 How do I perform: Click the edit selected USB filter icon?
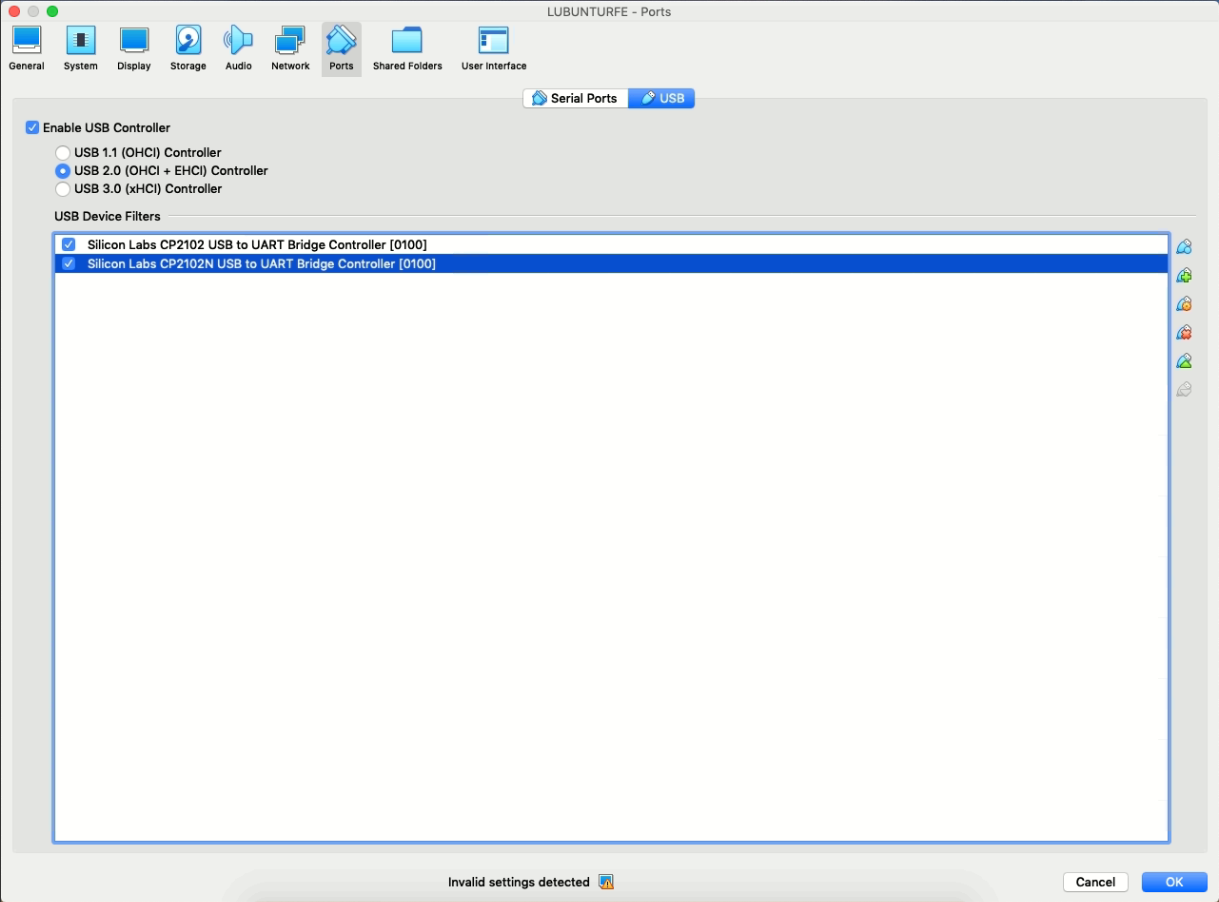[1184, 304]
